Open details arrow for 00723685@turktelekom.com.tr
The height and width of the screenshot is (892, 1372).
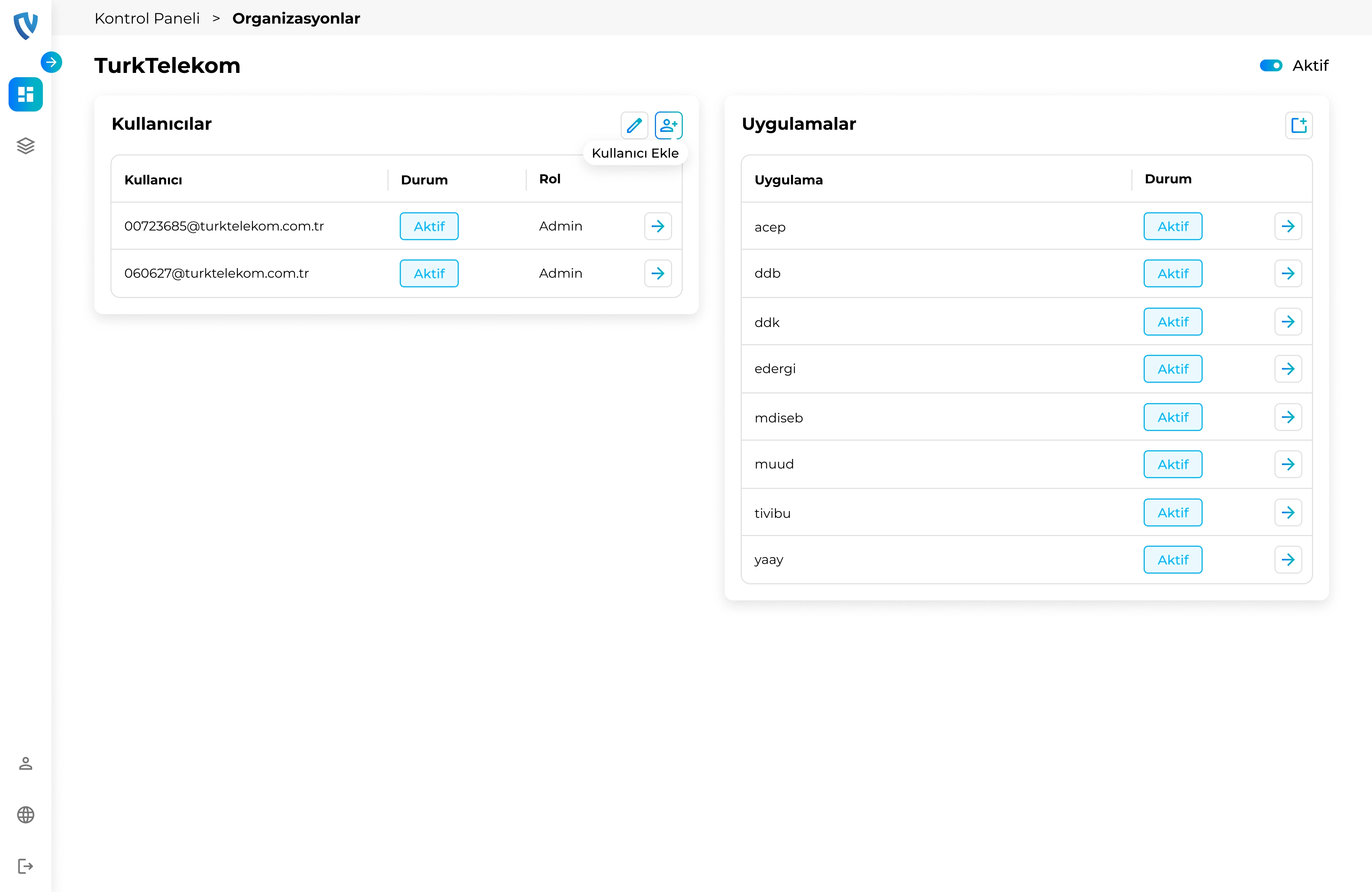[658, 226]
